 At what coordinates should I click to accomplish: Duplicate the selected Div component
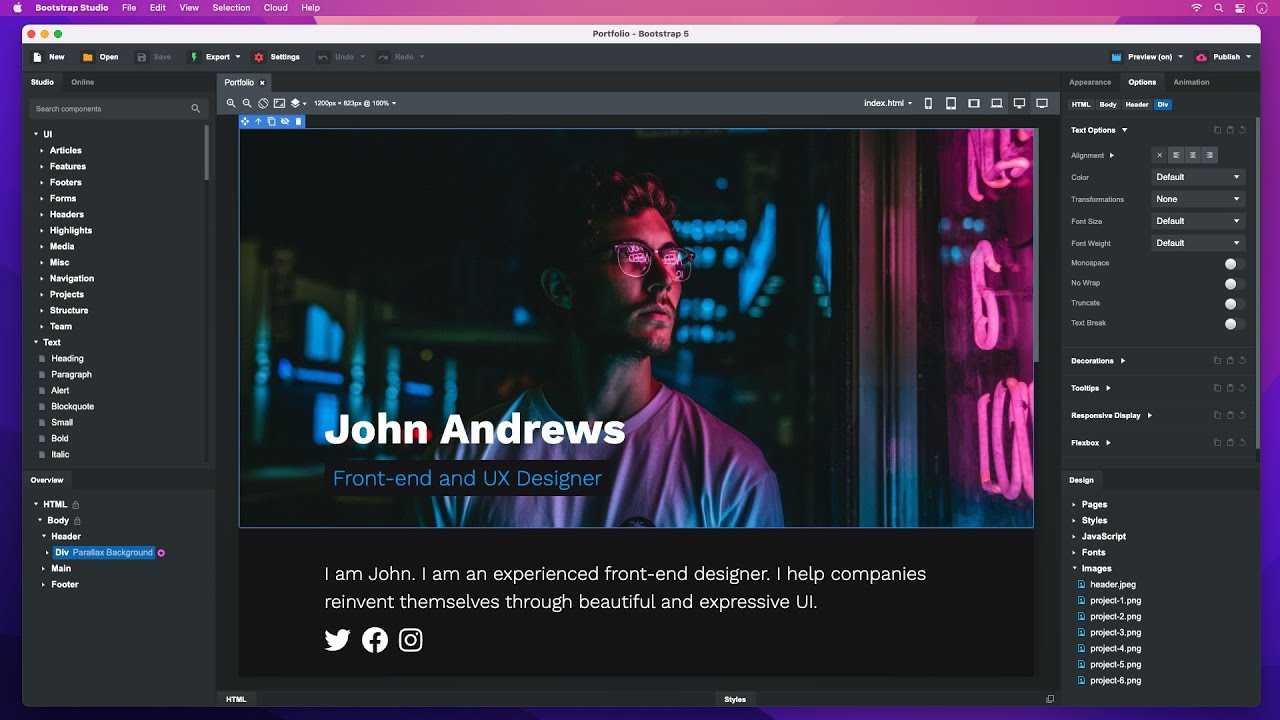click(271, 121)
